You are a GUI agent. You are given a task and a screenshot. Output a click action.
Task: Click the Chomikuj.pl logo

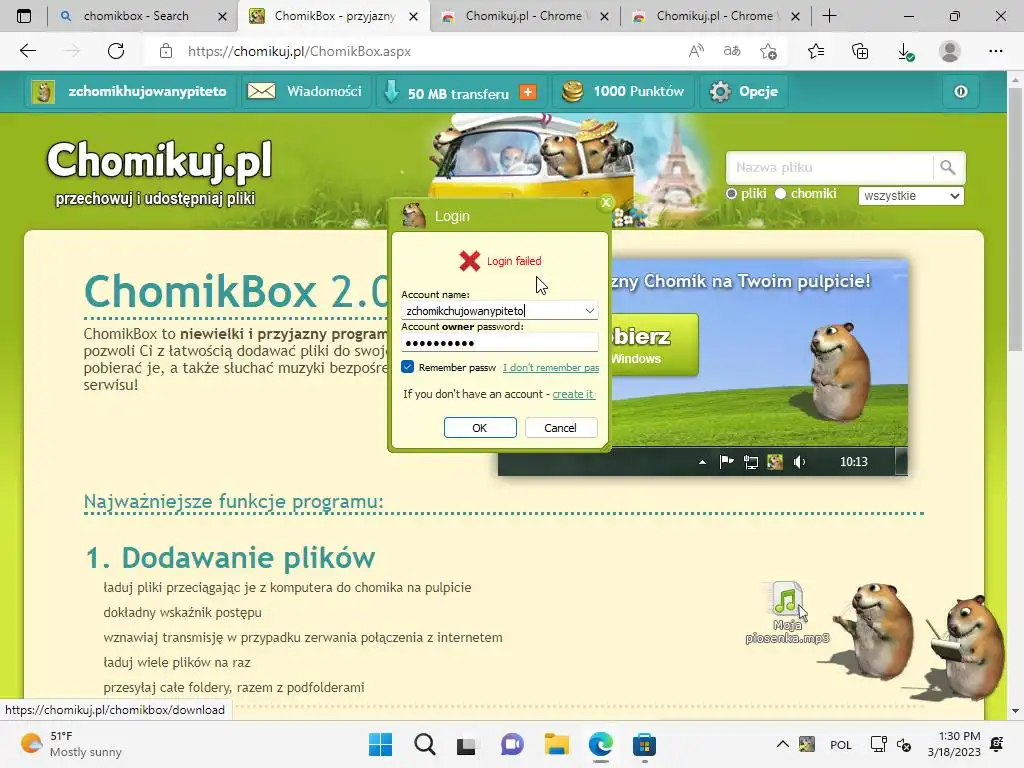159,160
